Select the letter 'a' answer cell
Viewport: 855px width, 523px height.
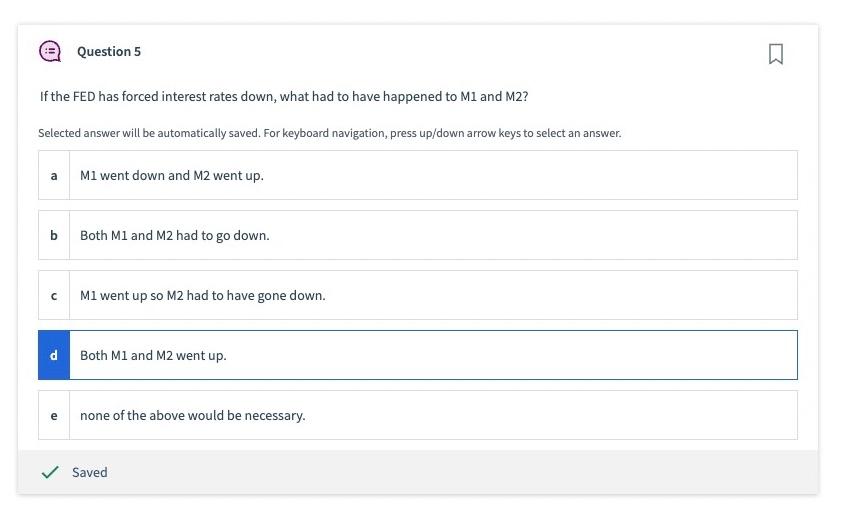pyautogui.click(x=54, y=175)
